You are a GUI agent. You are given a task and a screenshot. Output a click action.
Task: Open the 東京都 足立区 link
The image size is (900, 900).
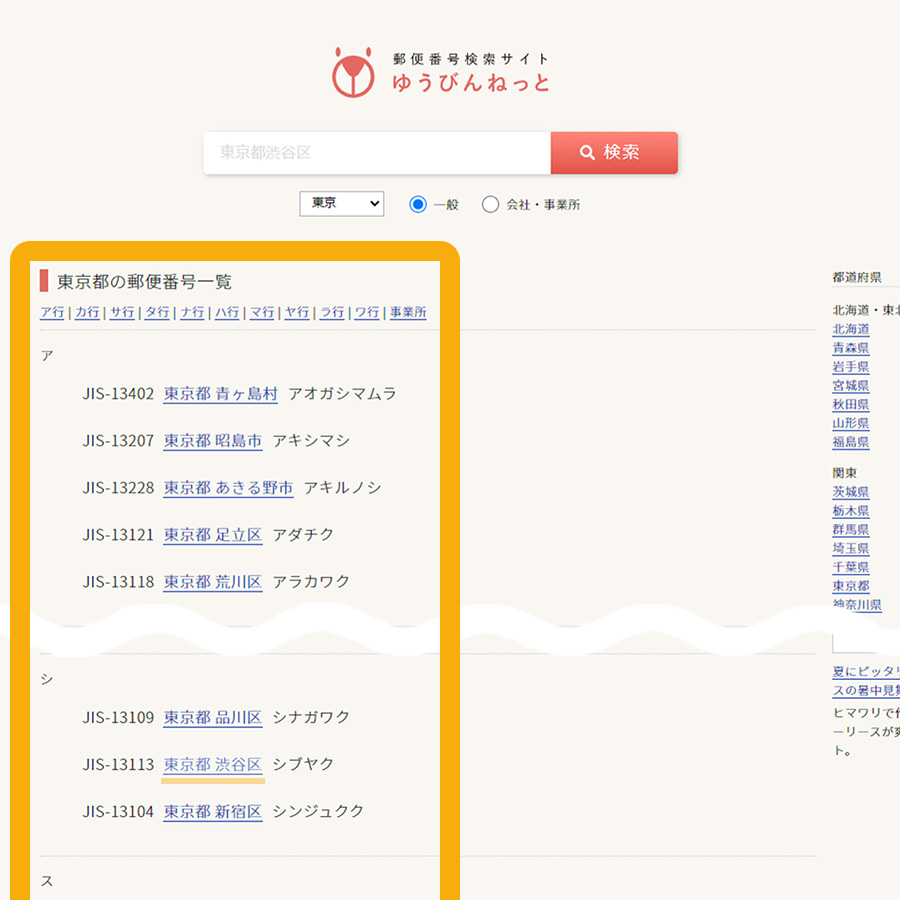[x=212, y=535]
